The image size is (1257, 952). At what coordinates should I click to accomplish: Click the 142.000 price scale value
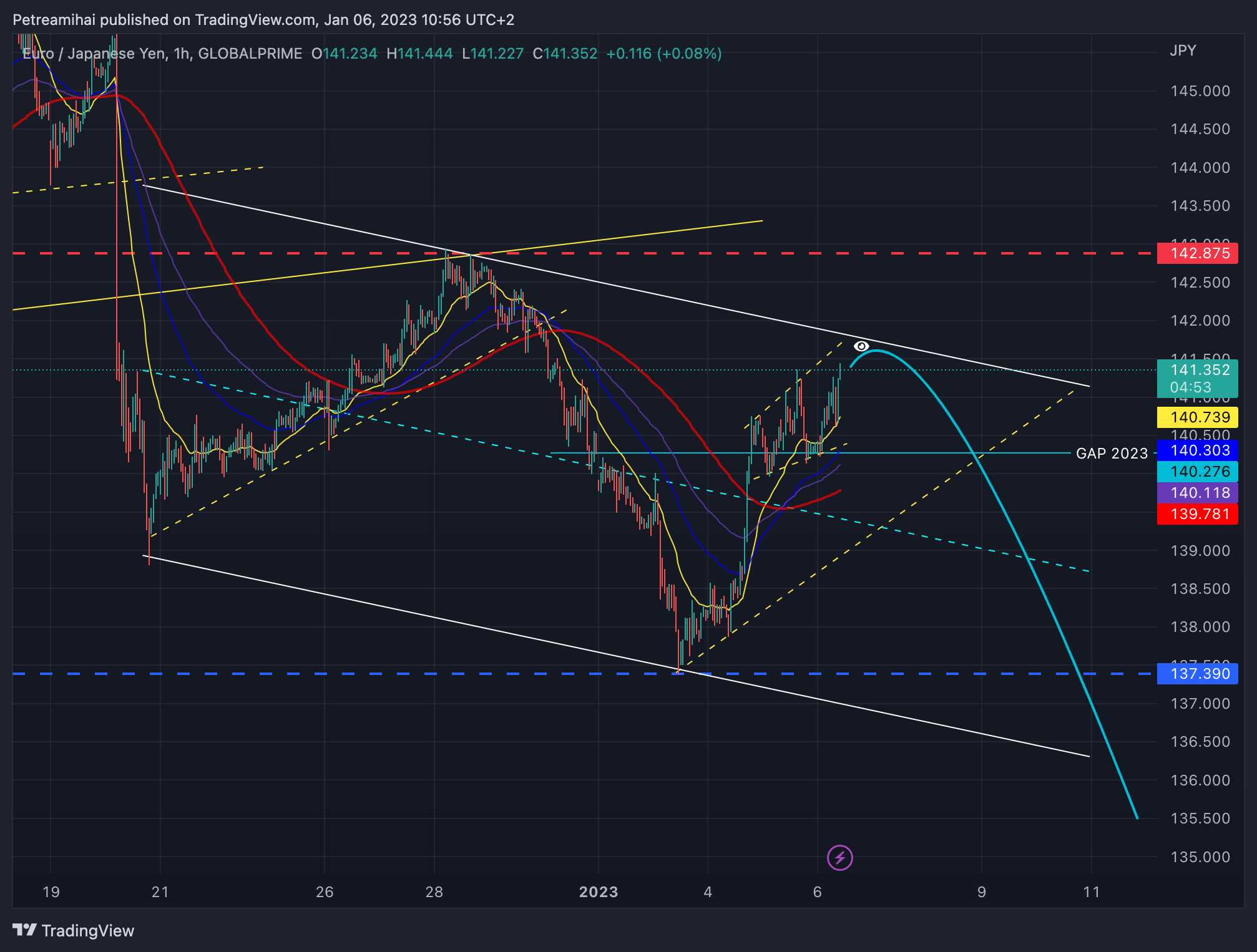[x=1200, y=321]
